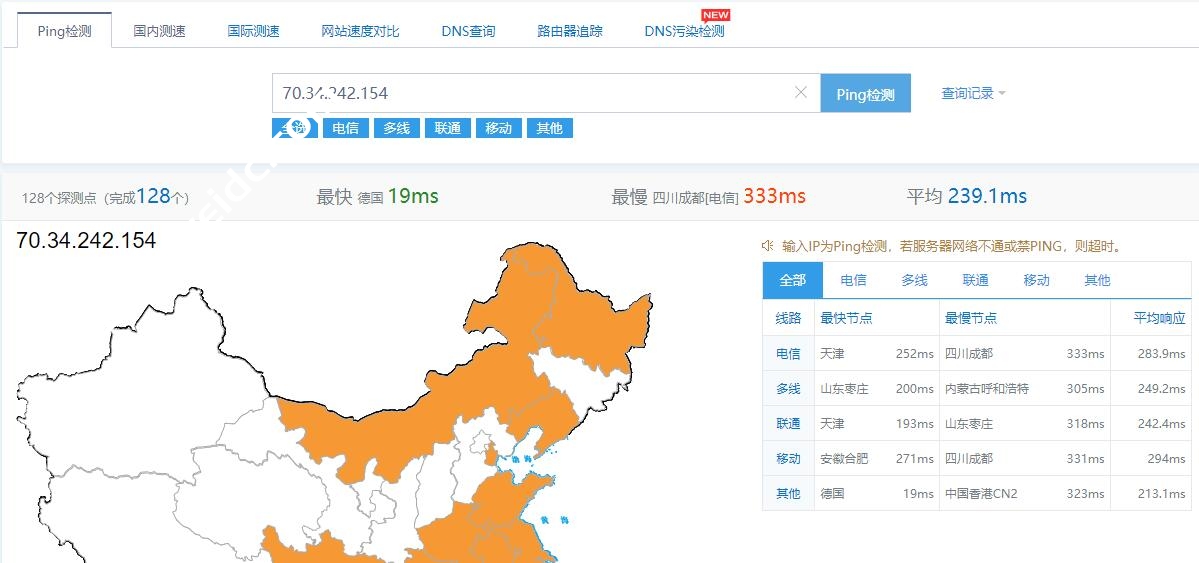Toggle the 电信 filter under search box
Viewport: 1199px width, 563px height.
point(346,128)
